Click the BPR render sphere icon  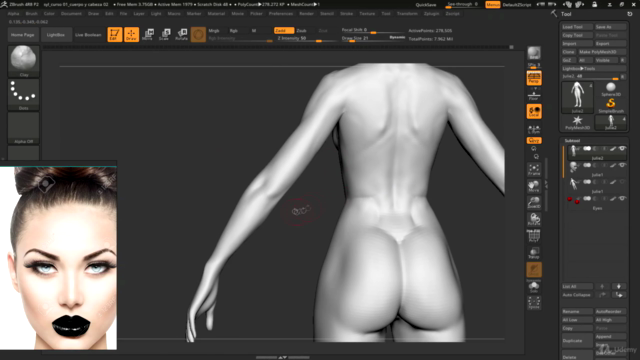point(534,53)
